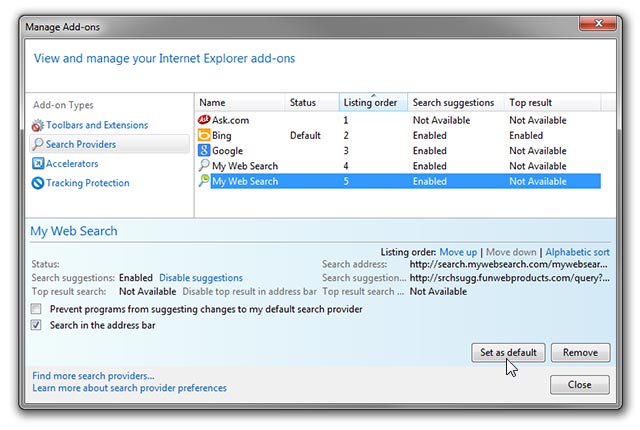Click Disable top result in address bar
The height and width of the screenshot is (430, 640).
(x=249, y=291)
